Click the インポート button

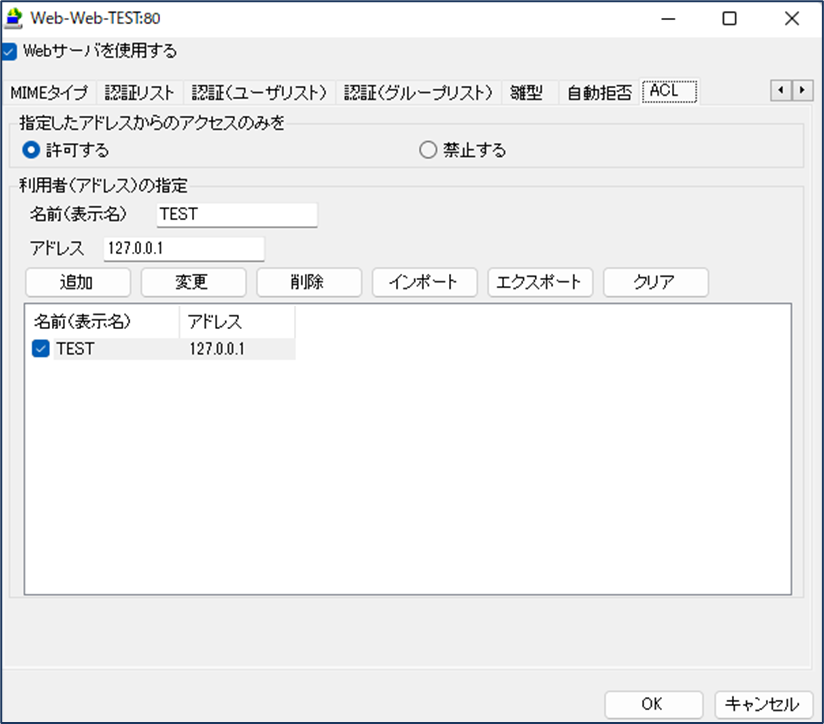[x=425, y=282]
